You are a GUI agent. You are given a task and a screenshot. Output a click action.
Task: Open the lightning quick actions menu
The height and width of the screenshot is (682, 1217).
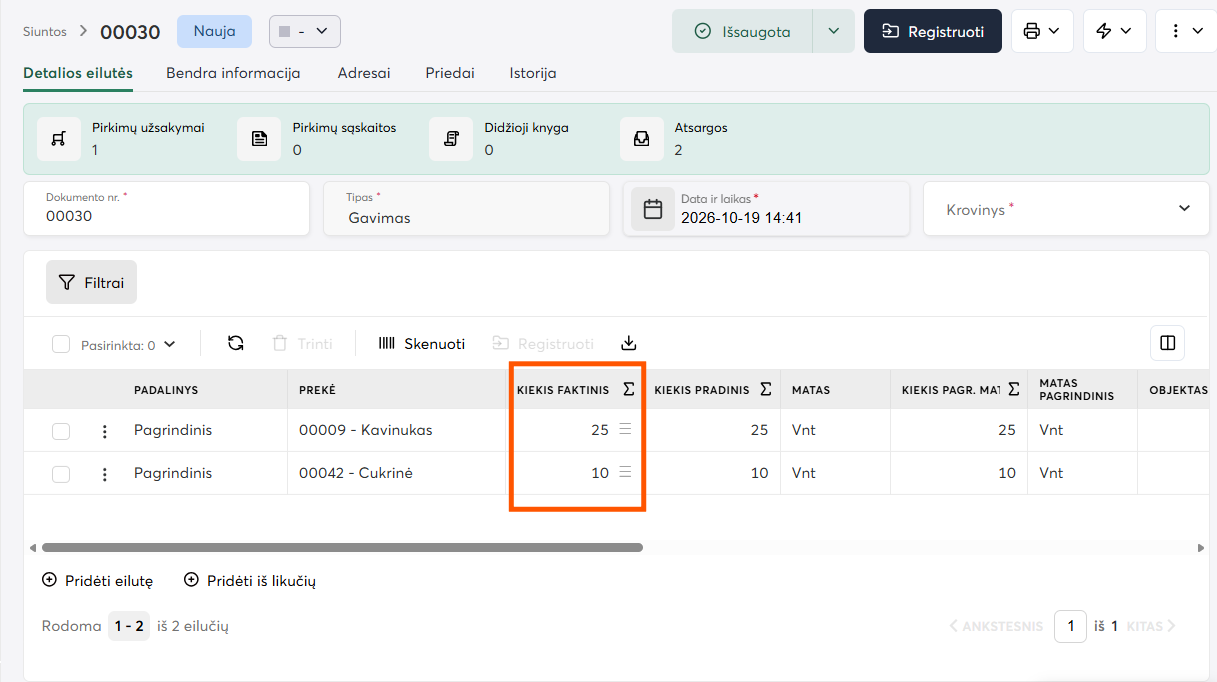[1114, 31]
